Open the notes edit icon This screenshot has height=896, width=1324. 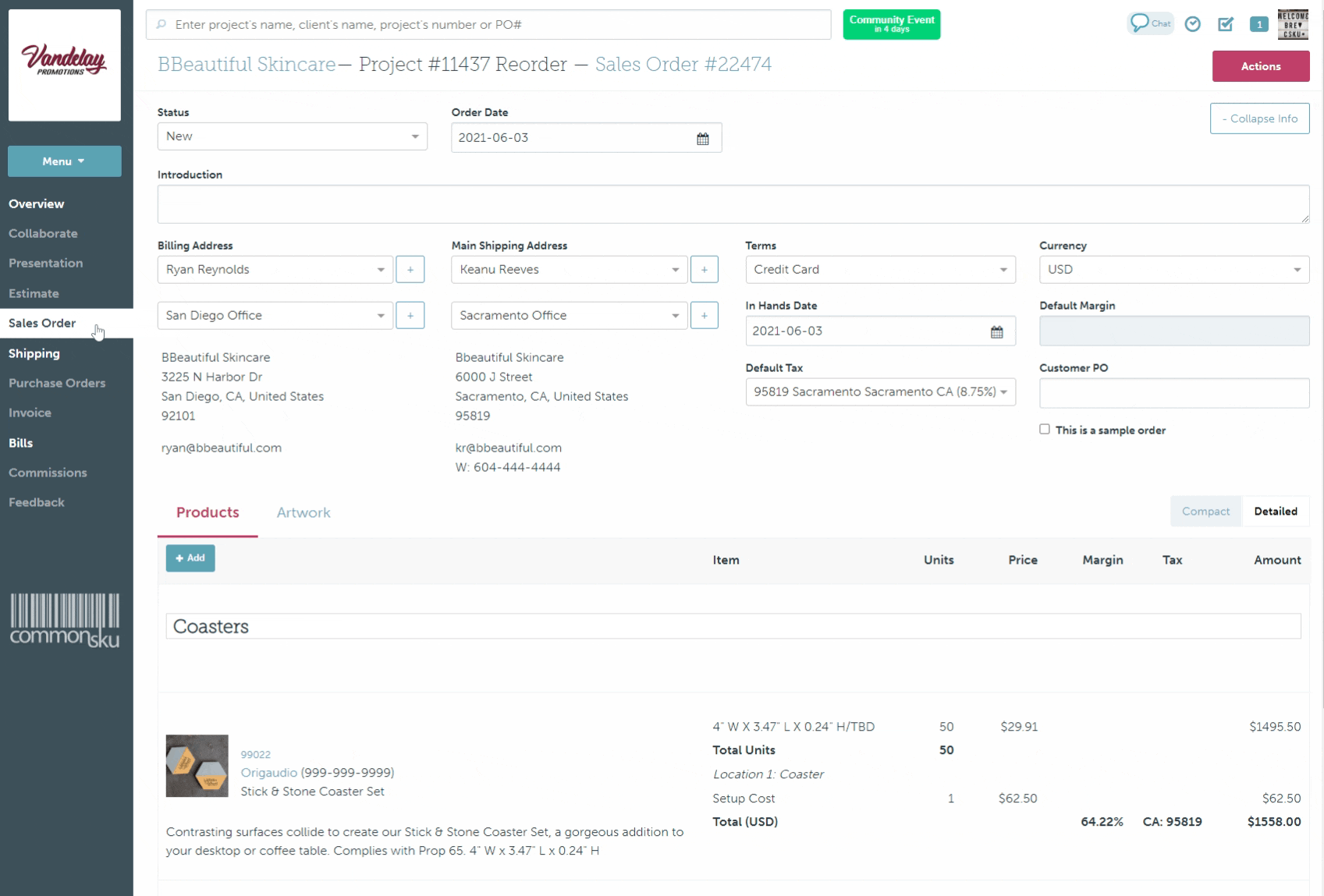(x=1226, y=24)
